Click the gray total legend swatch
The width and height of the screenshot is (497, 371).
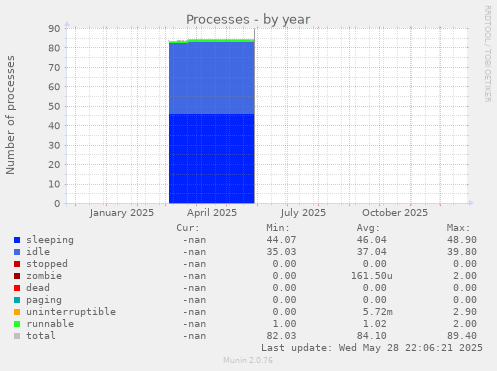click(x=17, y=336)
